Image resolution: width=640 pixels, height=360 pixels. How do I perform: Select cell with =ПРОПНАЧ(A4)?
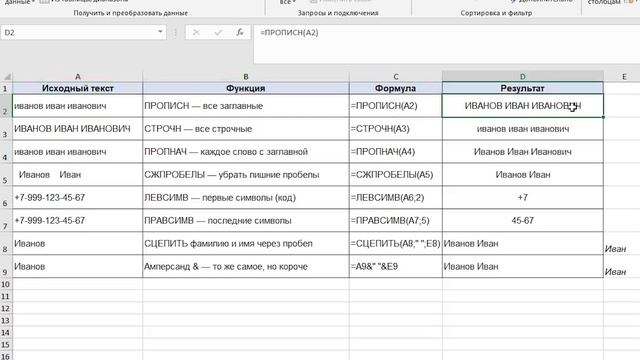click(396, 152)
